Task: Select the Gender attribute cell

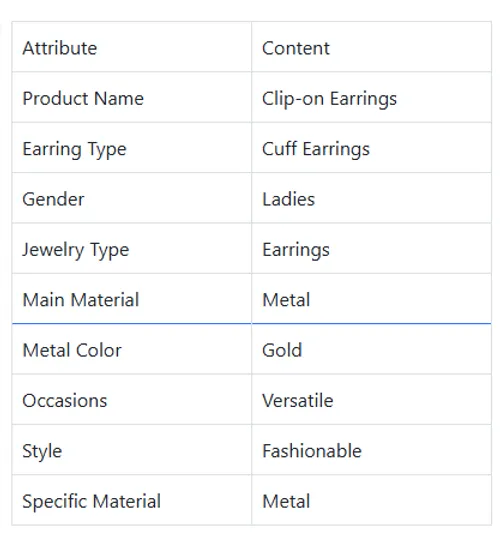Action: [132, 198]
